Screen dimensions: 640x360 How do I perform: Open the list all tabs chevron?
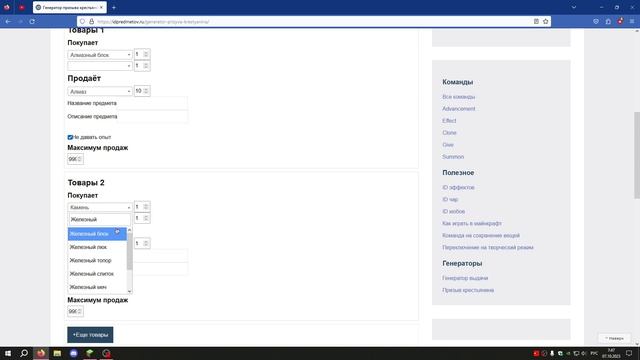(x=574, y=7)
